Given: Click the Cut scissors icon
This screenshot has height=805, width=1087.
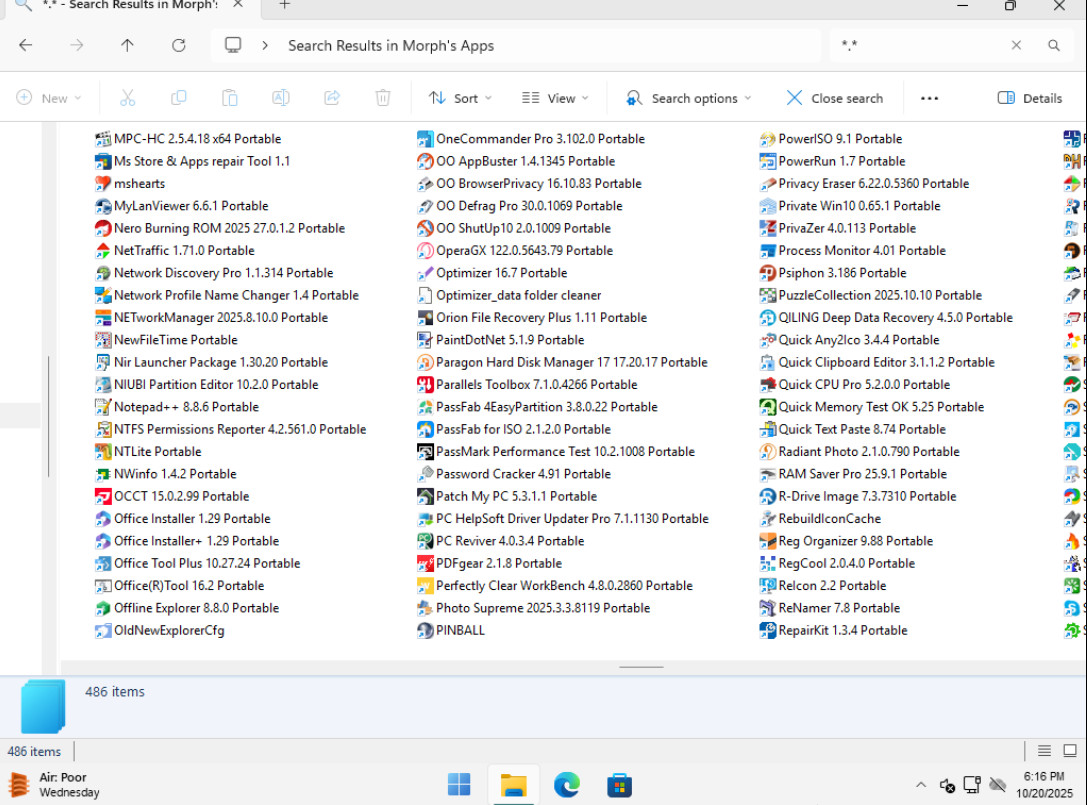Looking at the screenshot, I should tap(127, 98).
